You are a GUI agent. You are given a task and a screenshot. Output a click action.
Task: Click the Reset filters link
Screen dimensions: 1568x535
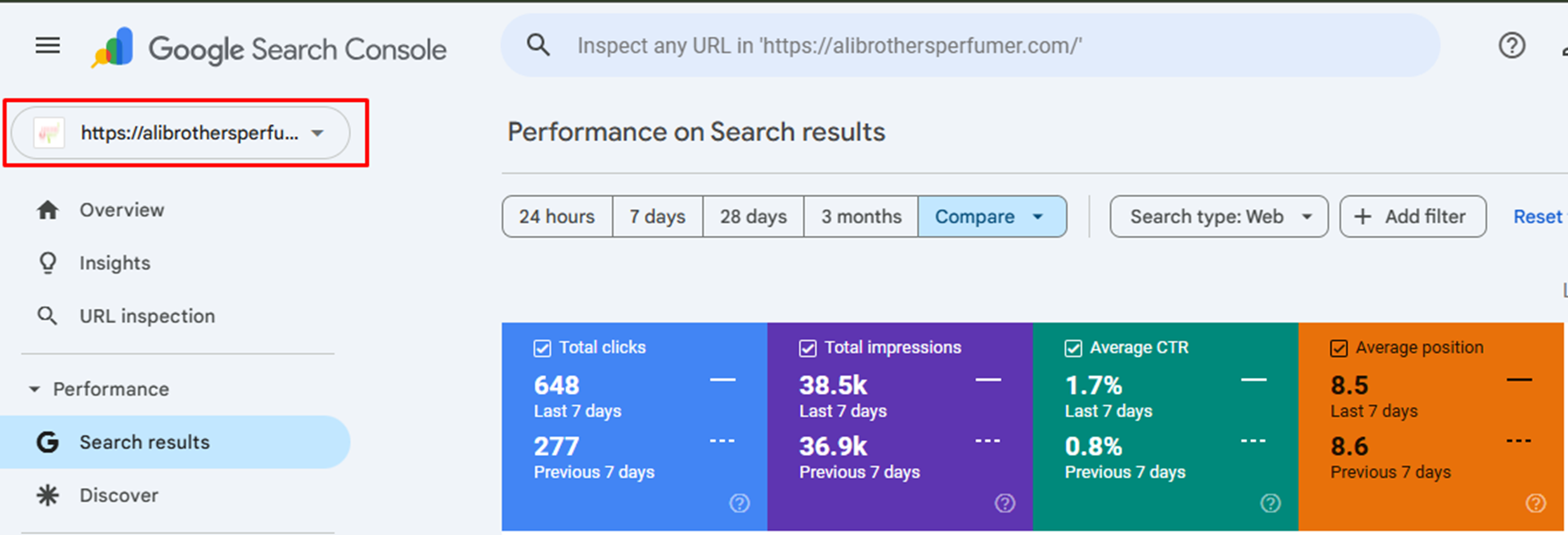click(x=1537, y=217)
